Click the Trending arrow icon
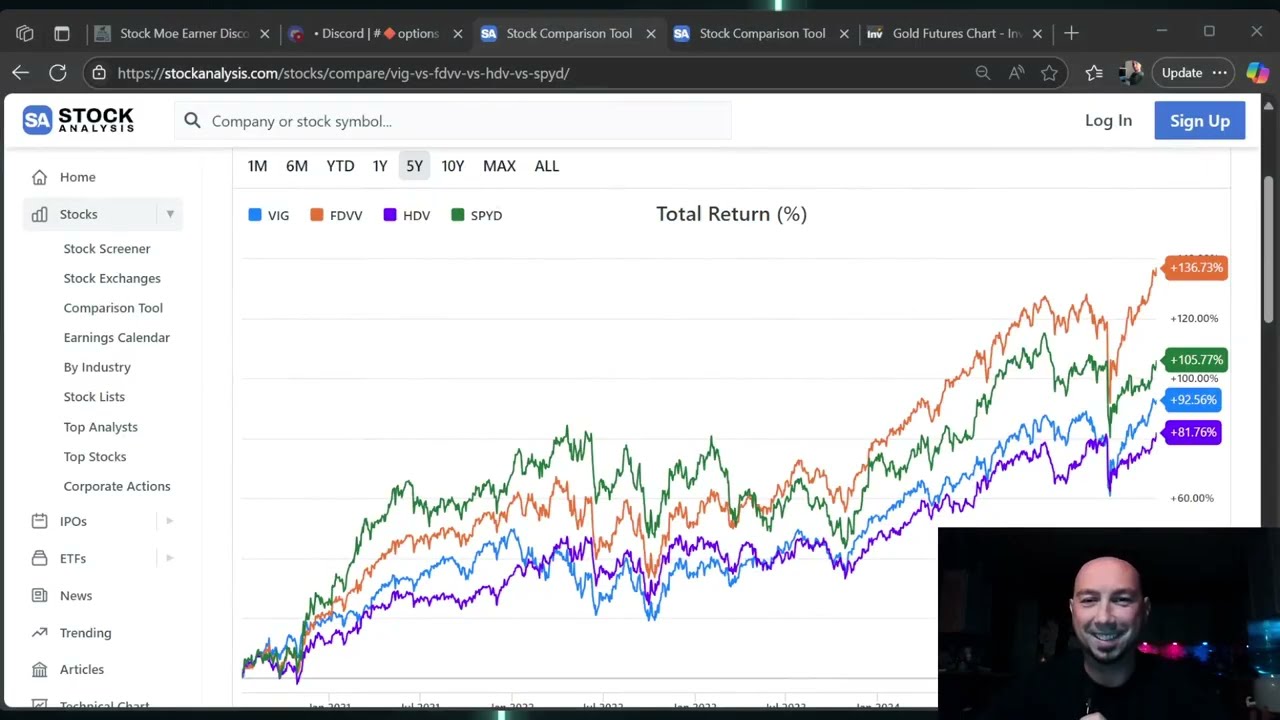The width and height of the screenshot is (1280, 720). [39, 632]
